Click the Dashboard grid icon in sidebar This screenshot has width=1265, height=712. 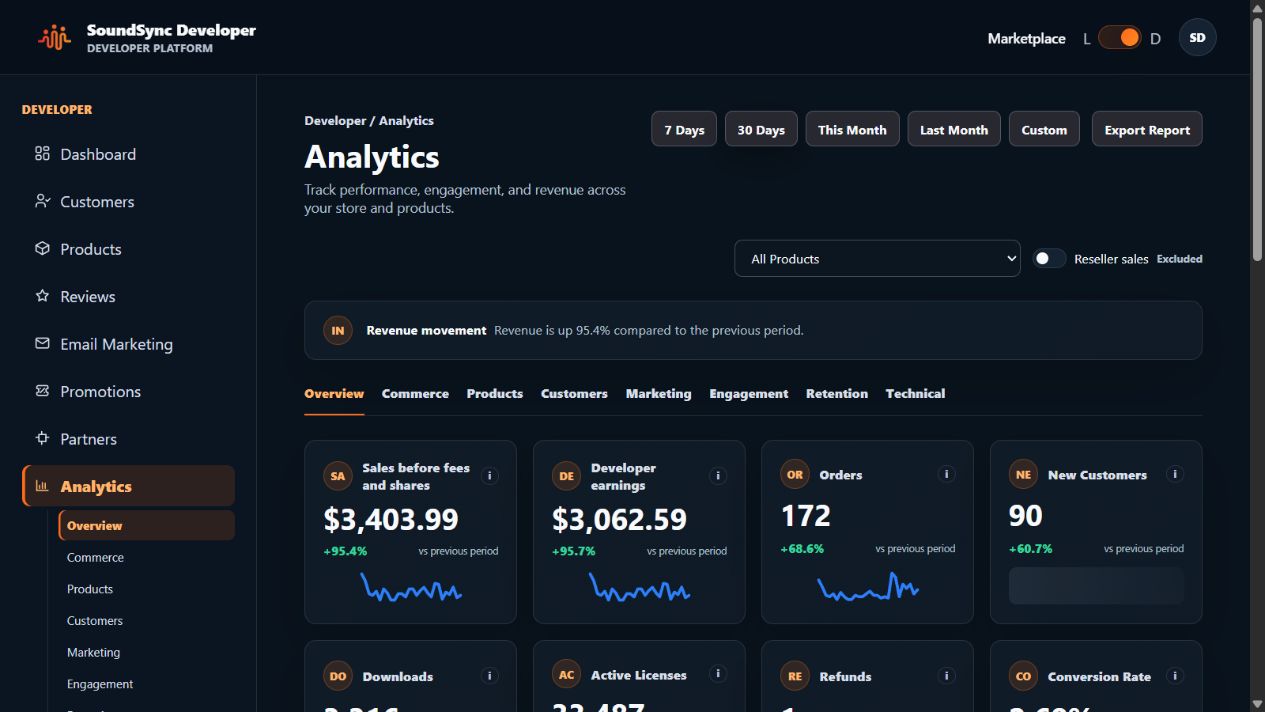click(42, 154)
